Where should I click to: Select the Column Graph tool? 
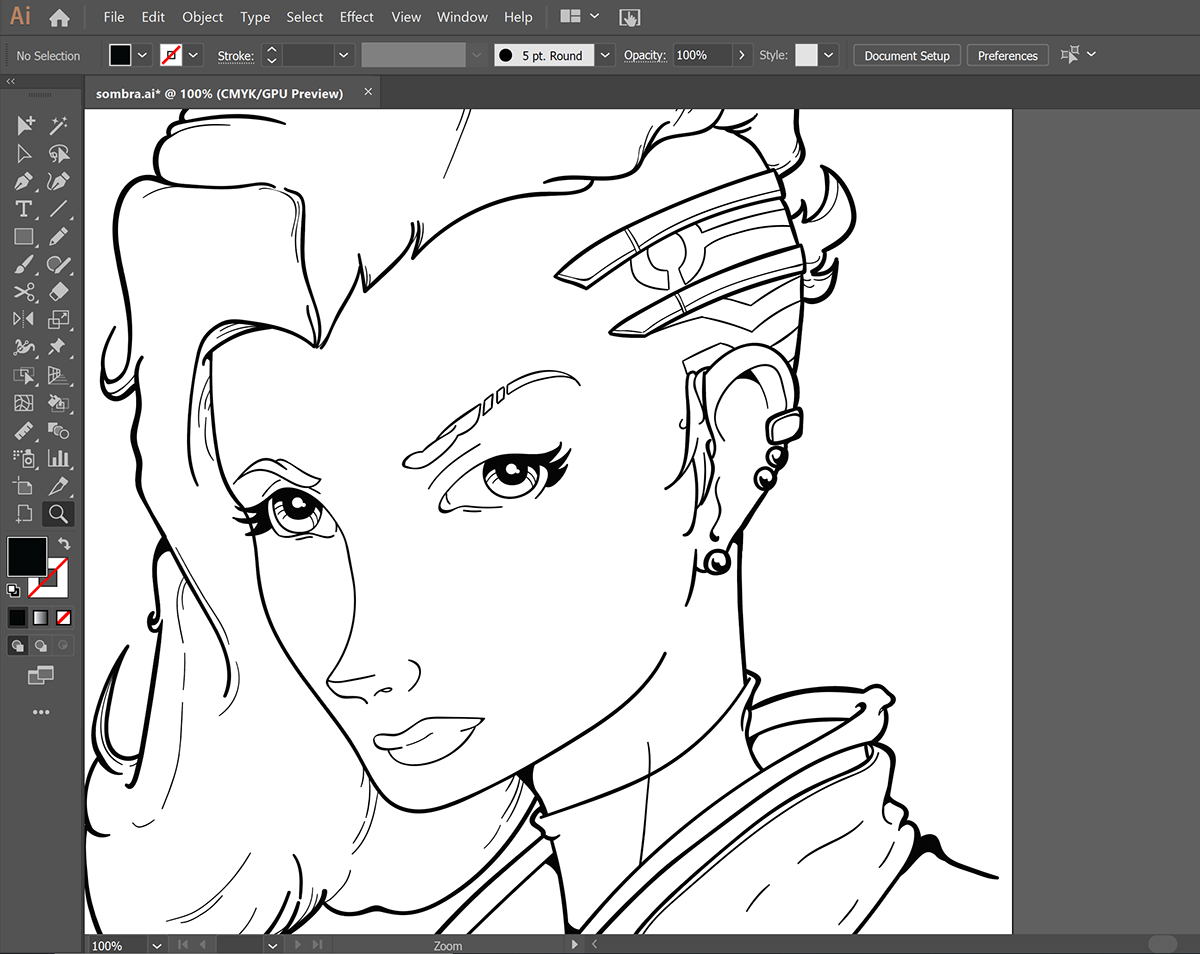click(59, 458)
